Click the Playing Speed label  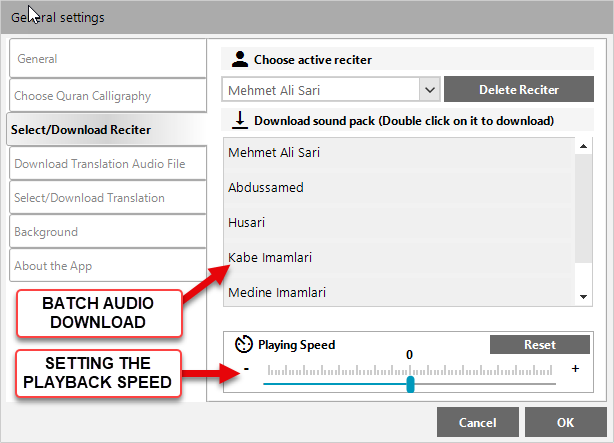click(x=296, y=345)
